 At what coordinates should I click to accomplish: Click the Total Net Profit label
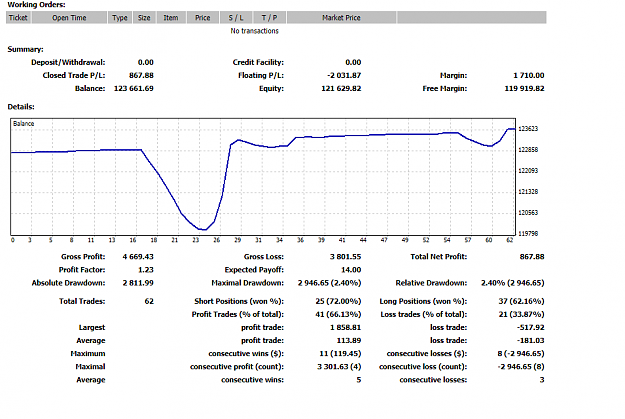pos(439,257)
